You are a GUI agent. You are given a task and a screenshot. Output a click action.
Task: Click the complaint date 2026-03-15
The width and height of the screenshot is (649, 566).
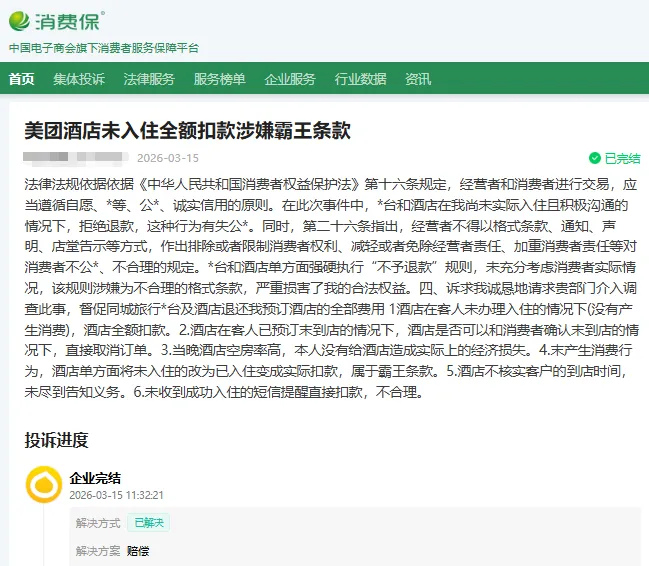click(x=168, y=158)
